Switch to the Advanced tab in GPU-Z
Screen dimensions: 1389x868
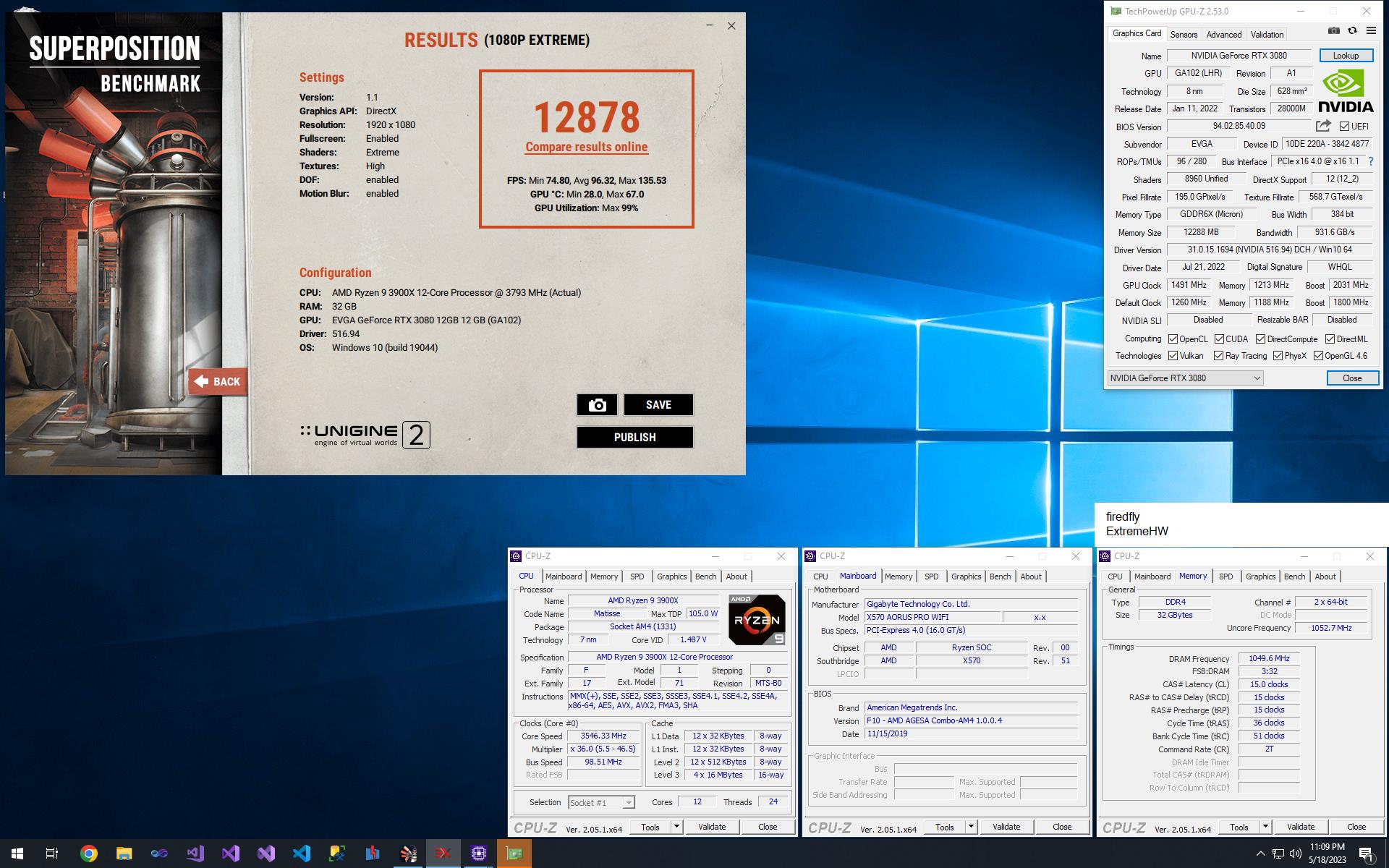tap(1224, 35)
